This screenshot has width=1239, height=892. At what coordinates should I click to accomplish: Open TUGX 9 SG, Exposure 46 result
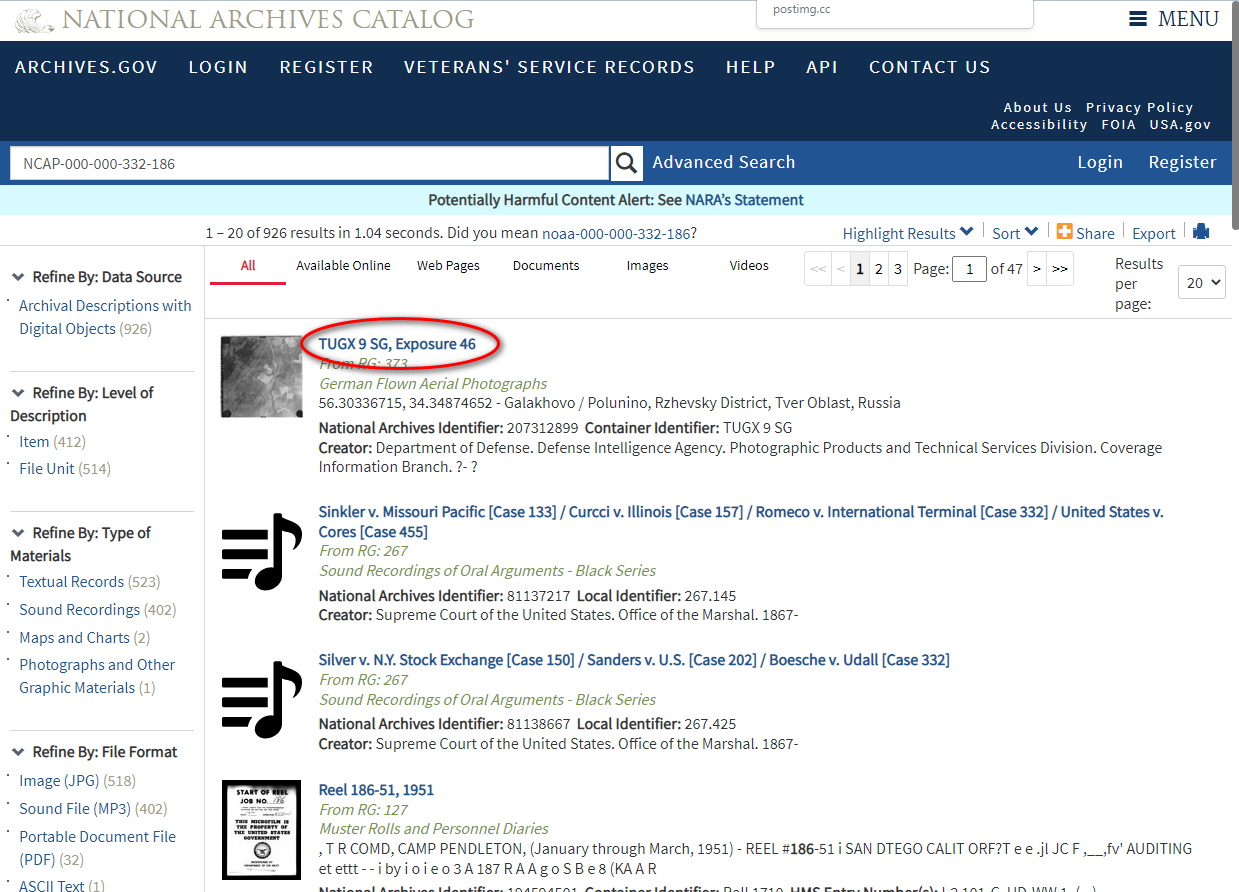[x=397, y=344]
